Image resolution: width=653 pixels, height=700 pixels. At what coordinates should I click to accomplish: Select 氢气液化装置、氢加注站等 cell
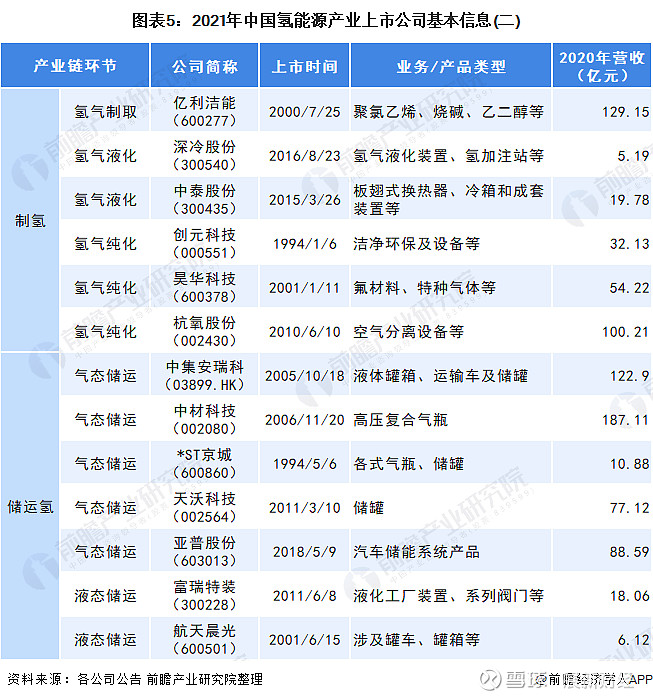click(x=451, y=155)
